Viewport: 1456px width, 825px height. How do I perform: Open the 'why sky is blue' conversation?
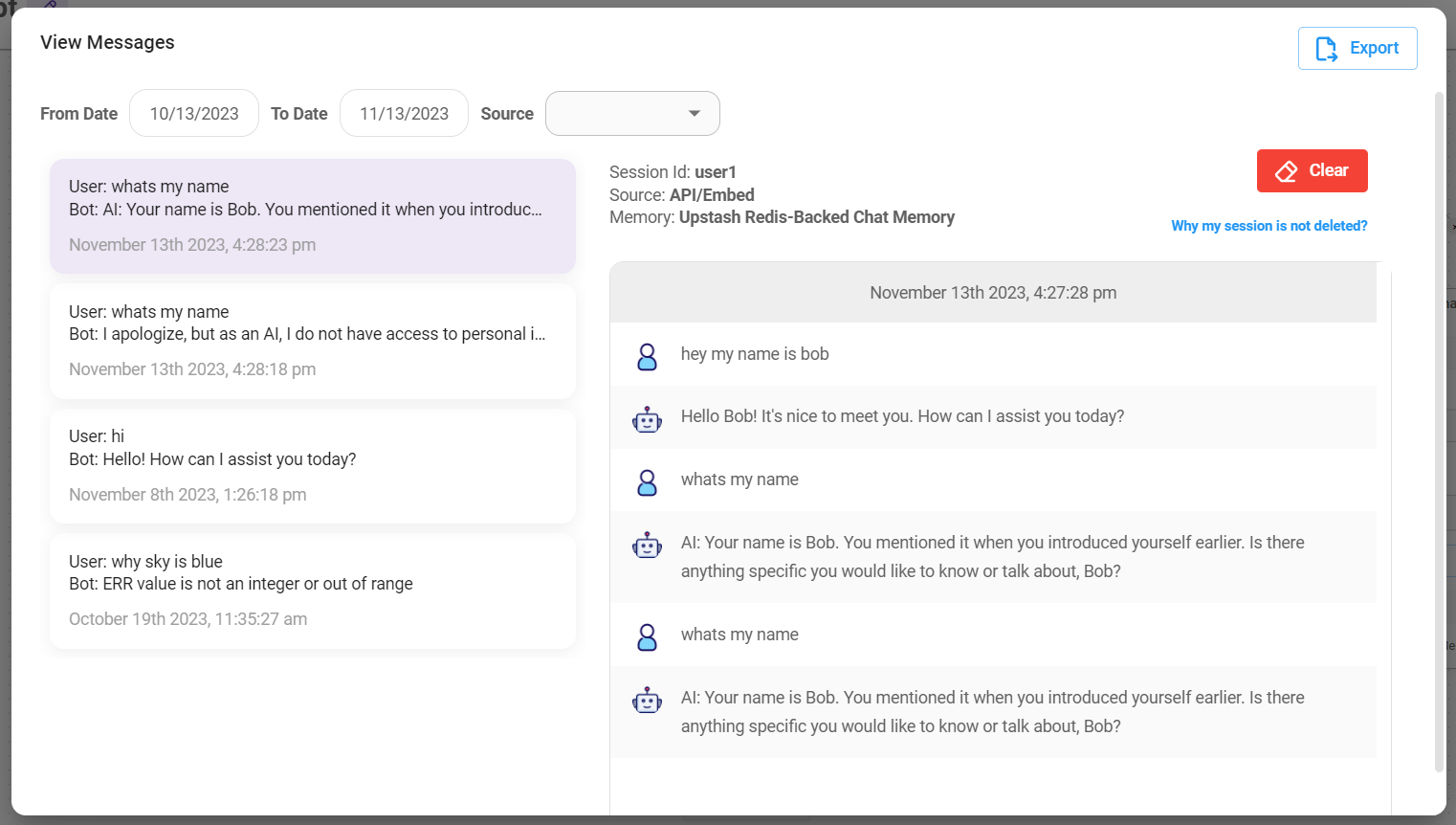(x=313, y=591)
